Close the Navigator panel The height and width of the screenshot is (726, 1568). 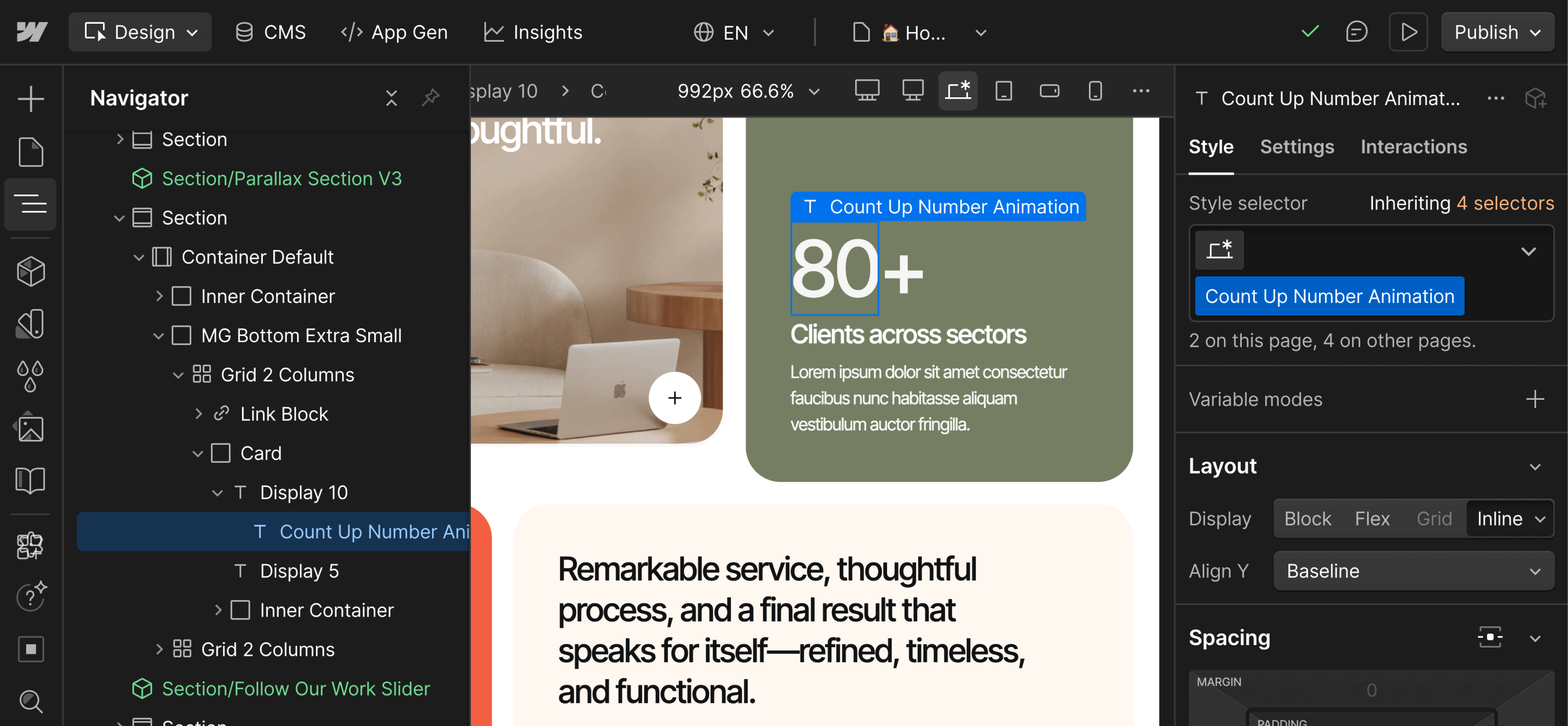392,98
